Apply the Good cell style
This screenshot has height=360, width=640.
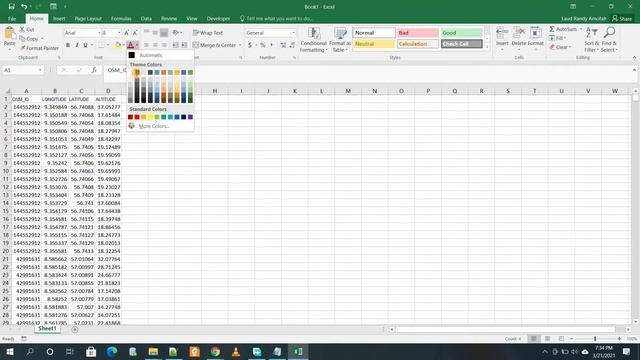462,33
